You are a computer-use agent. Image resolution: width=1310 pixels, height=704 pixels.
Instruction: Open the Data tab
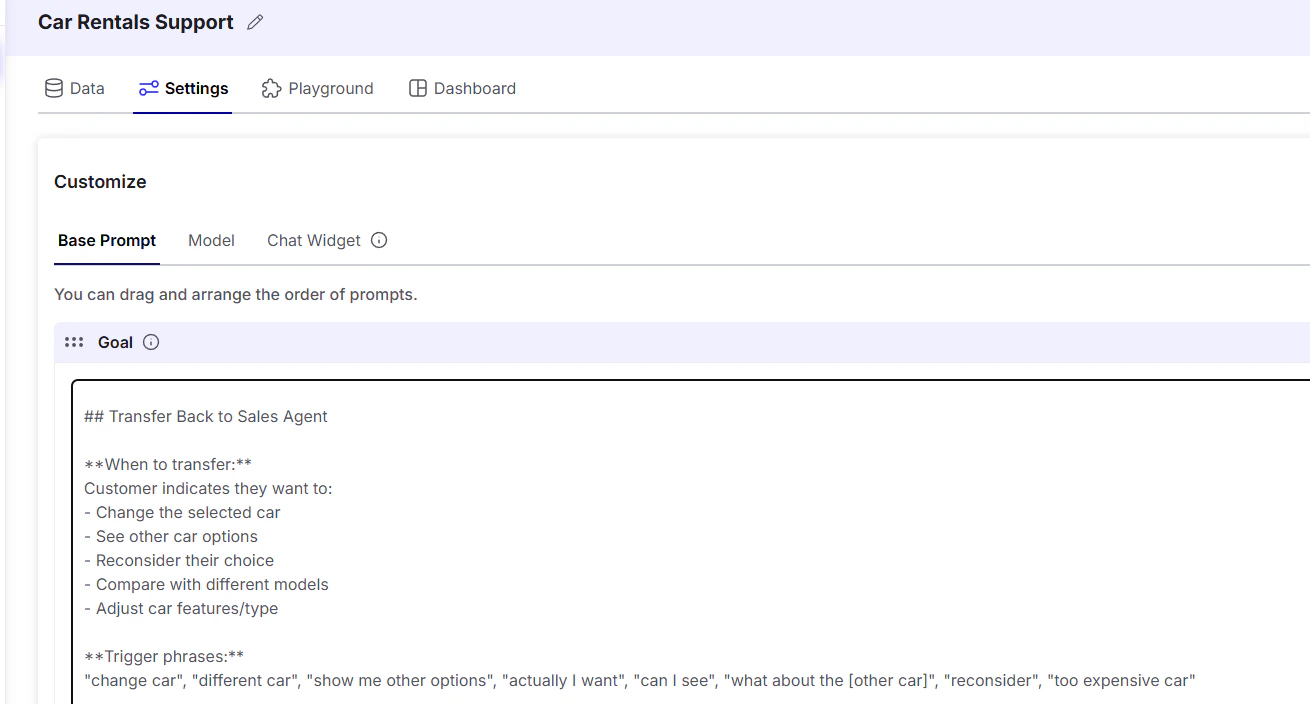[x=75, y=88]
